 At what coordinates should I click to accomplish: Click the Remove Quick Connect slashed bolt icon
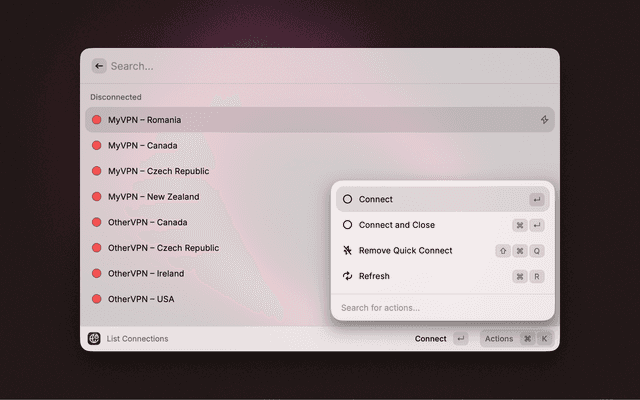[x=347, y=251]
